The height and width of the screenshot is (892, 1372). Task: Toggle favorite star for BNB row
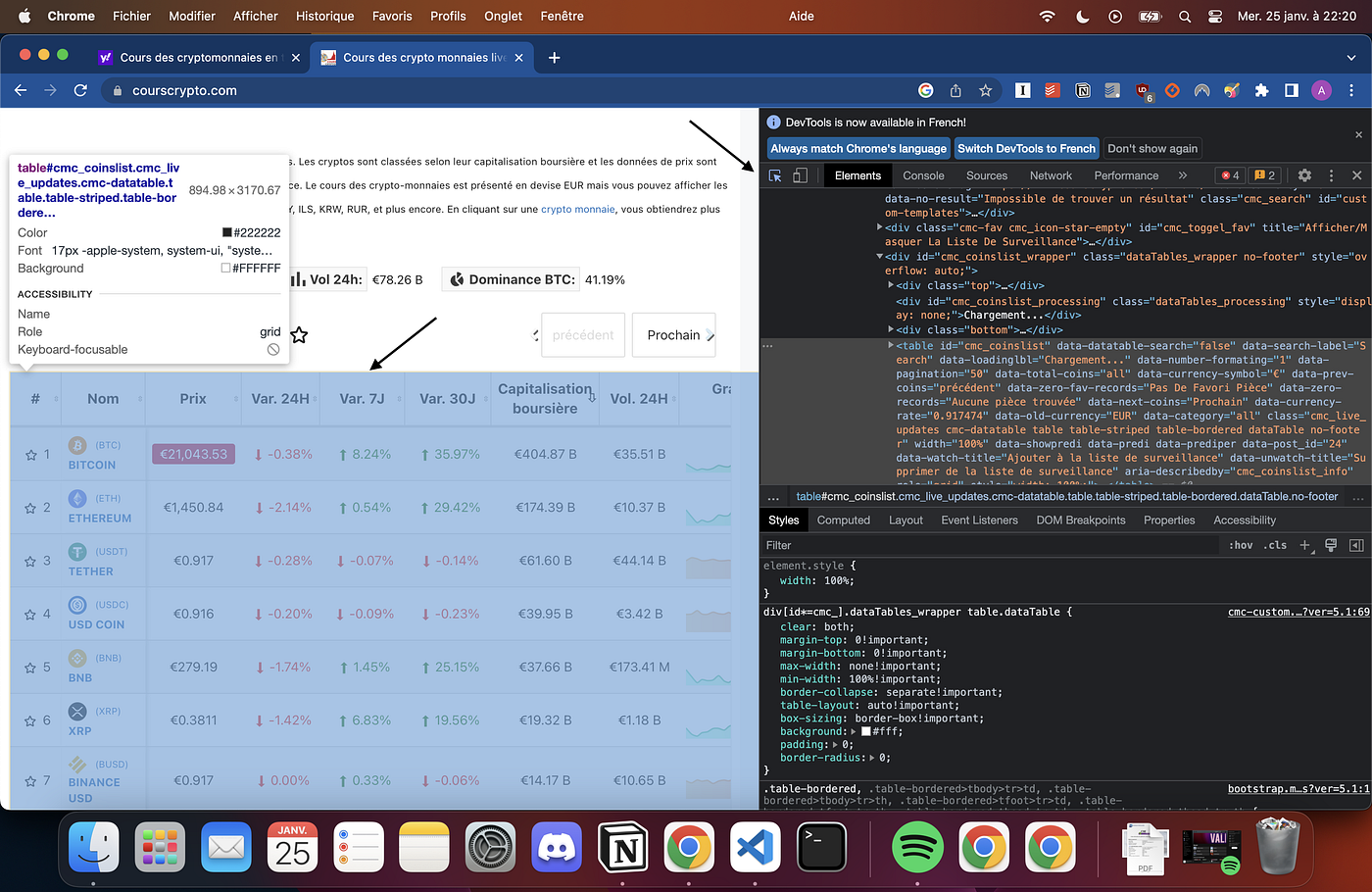(29, 668)
